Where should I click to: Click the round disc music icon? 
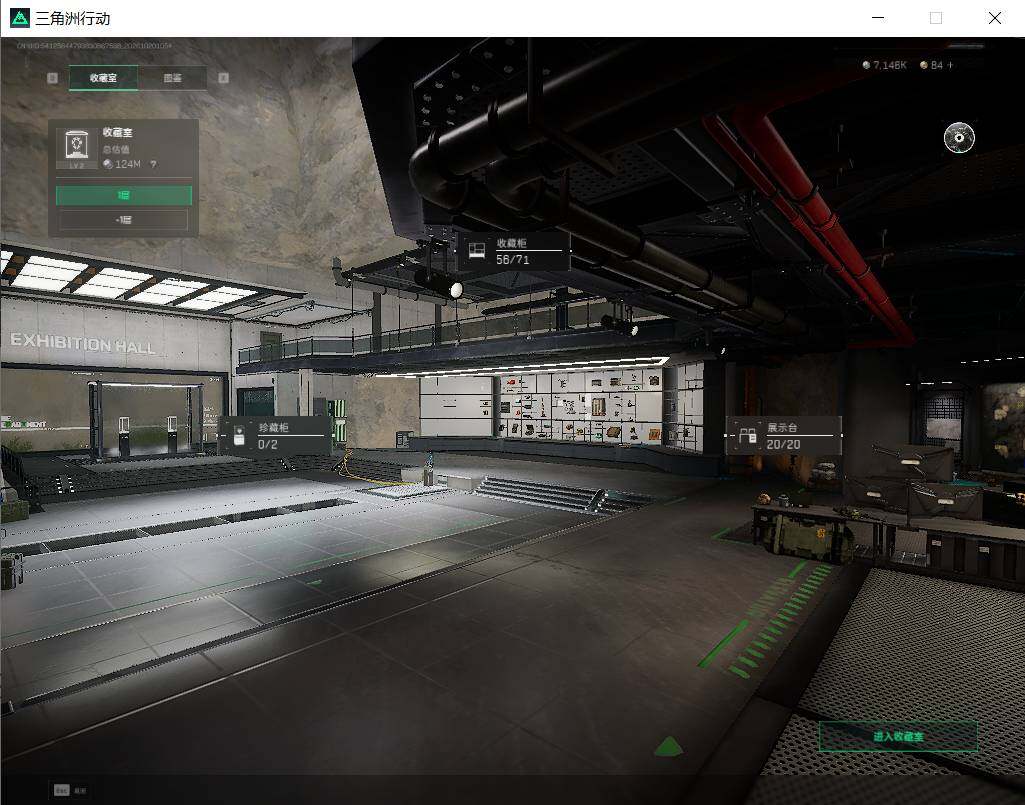(959, 138)
